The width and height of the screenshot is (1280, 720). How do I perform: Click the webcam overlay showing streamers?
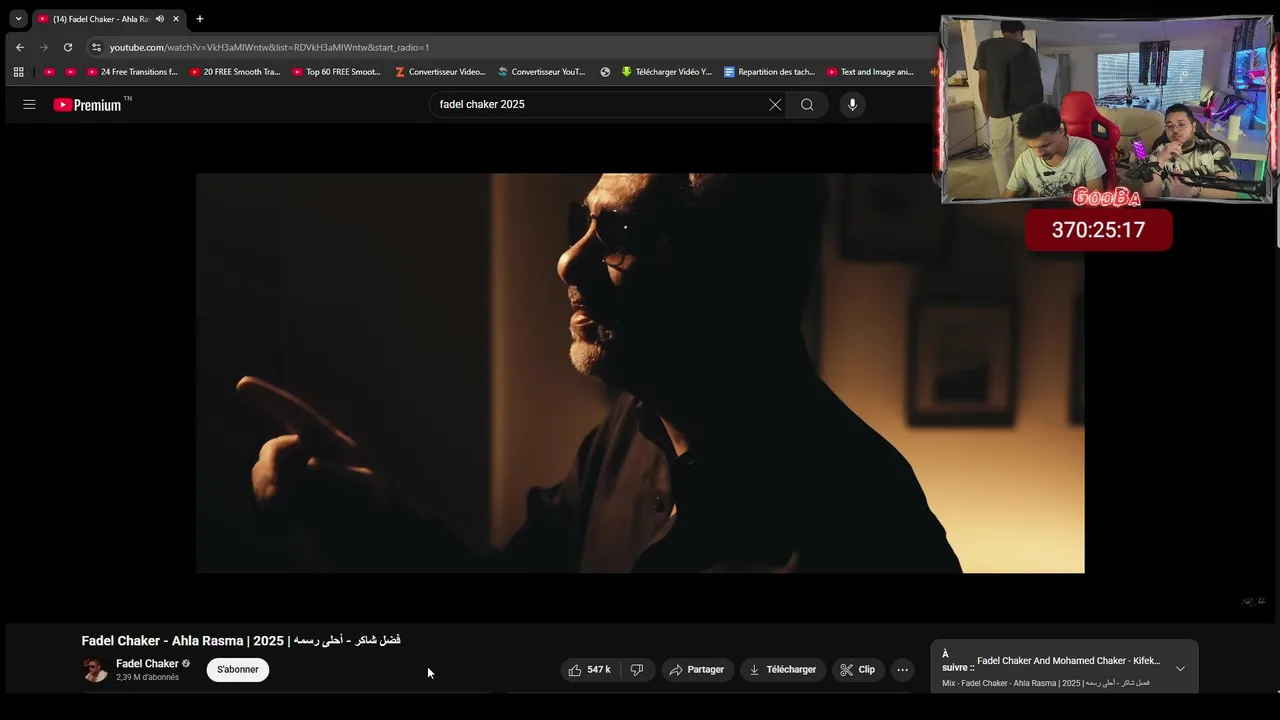(1106, 109)
